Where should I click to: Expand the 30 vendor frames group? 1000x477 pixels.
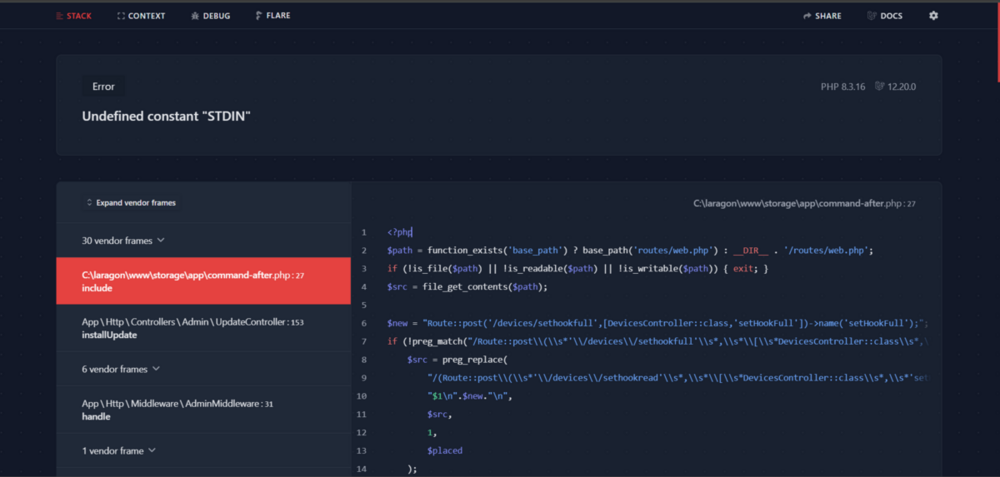click(x=203, y=240)
